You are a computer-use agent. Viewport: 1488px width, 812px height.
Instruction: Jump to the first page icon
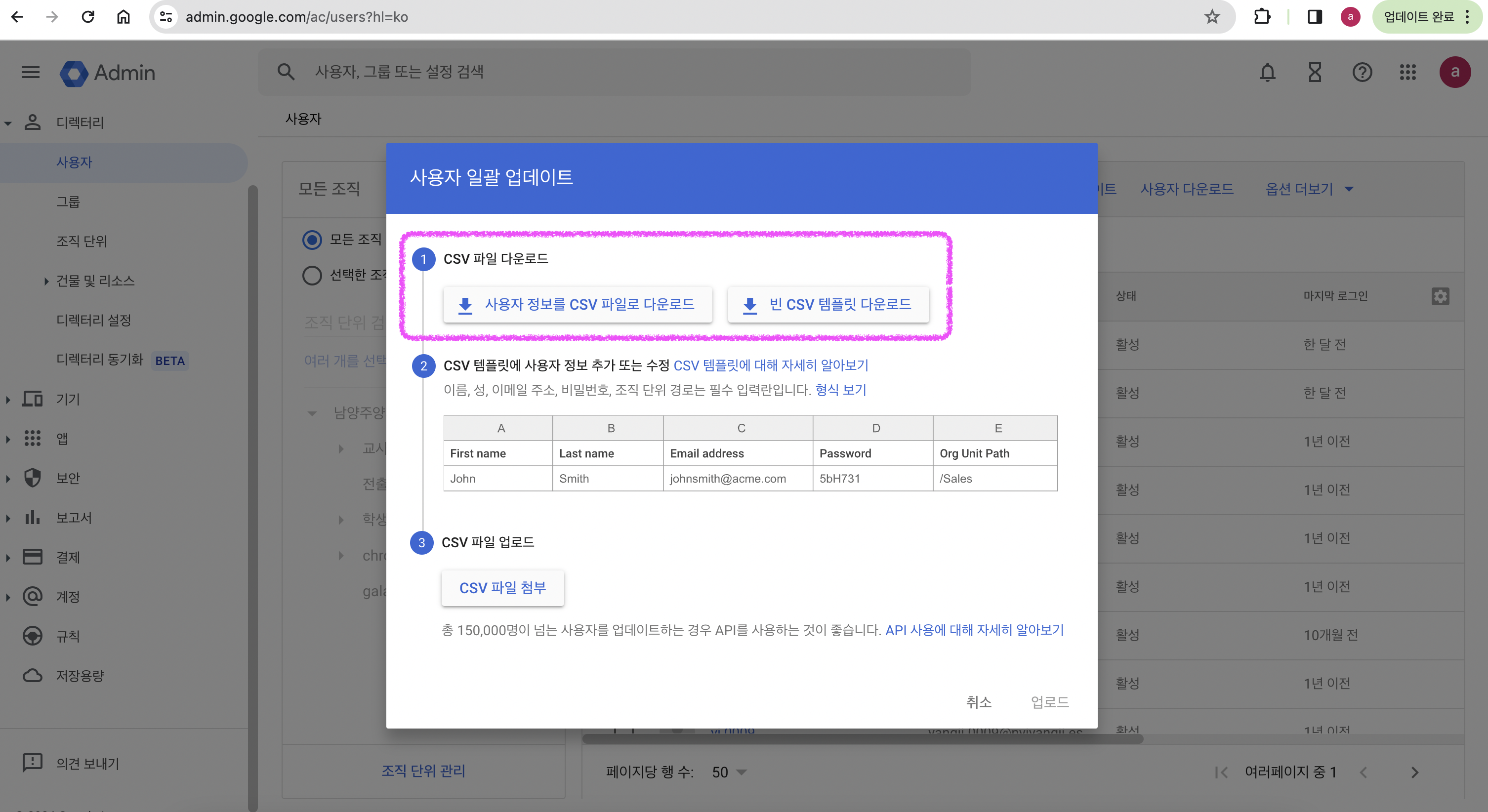point(1221,772)
